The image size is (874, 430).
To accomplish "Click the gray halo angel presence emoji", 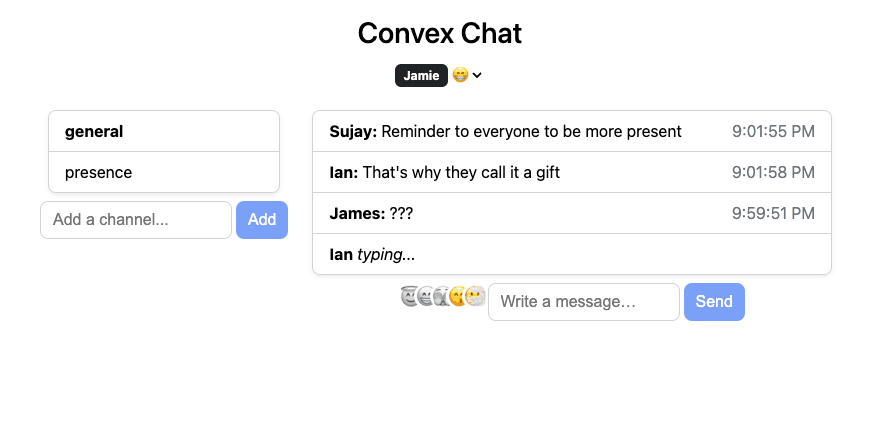I will click(409, 296).
